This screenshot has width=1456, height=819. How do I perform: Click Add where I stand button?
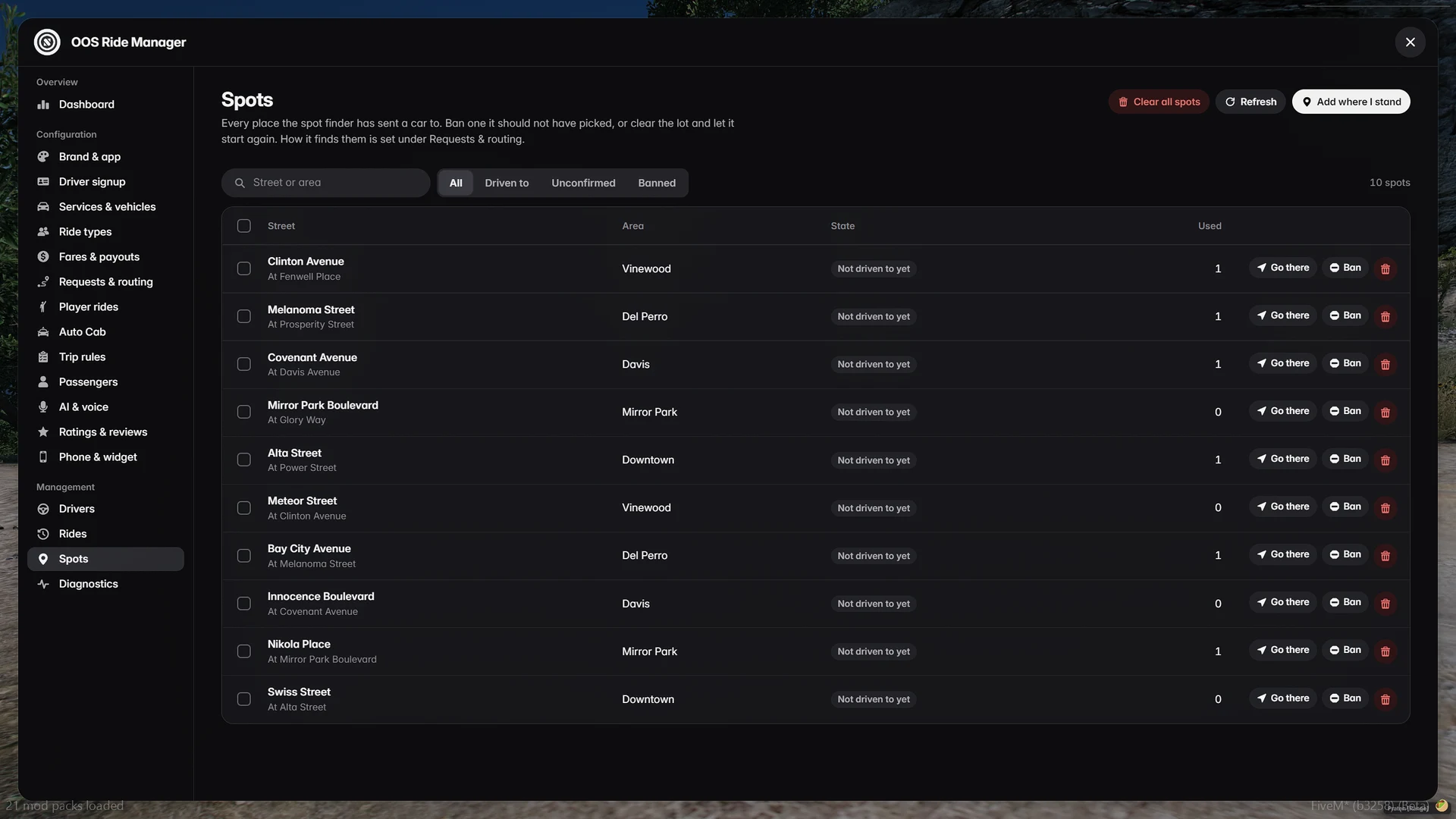[x=1351, y=102]
